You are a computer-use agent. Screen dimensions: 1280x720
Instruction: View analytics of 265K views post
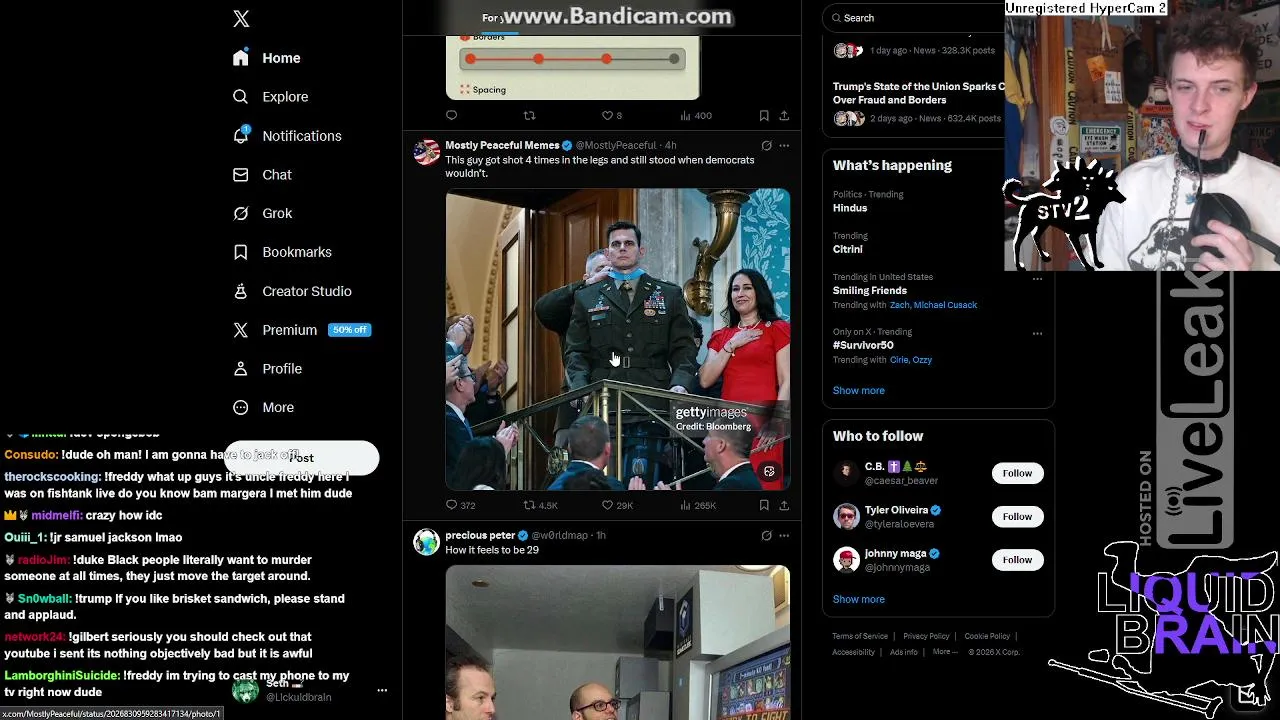pos(698,506)
